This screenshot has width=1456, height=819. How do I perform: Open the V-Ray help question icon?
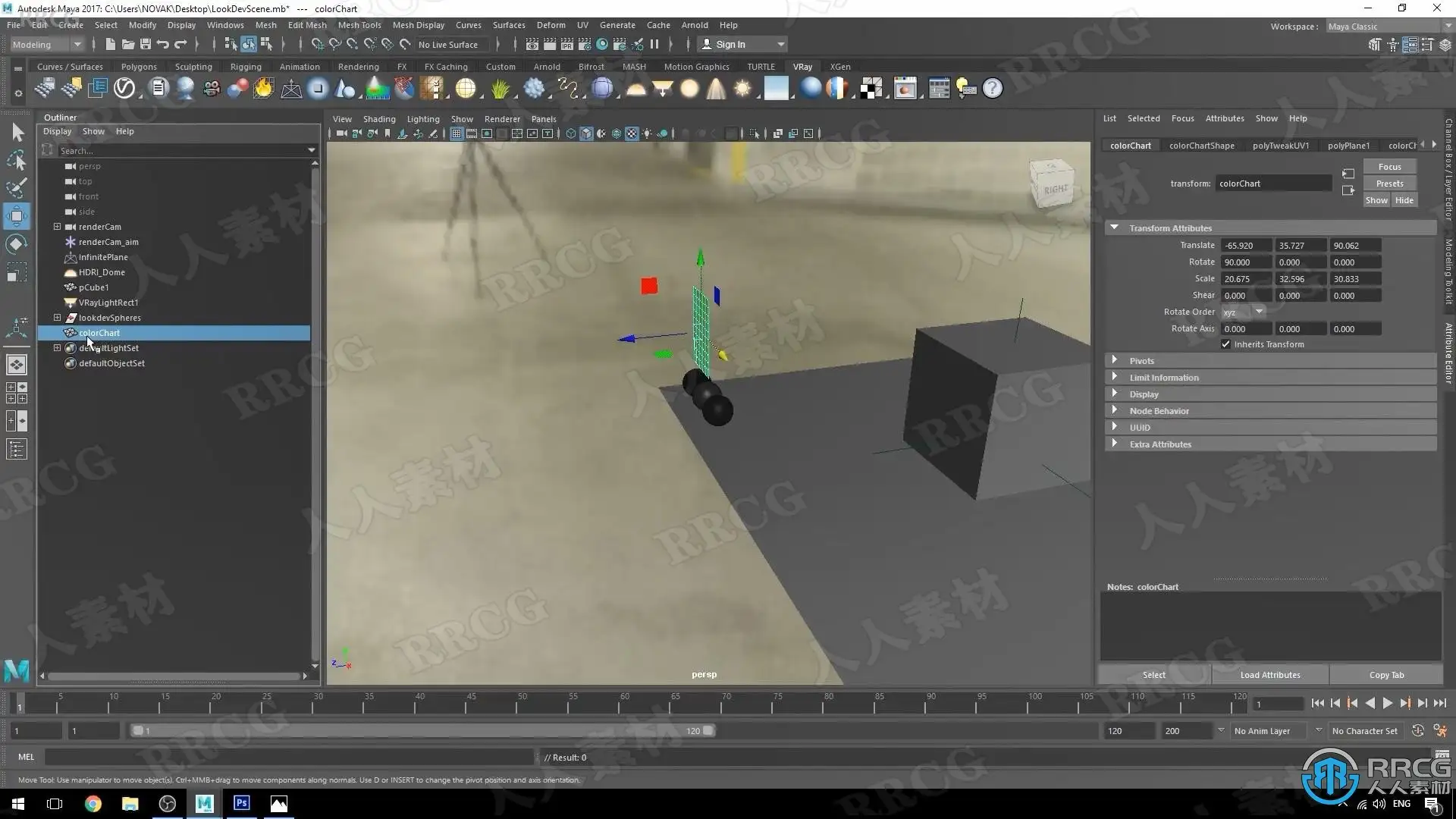point(992,89)
